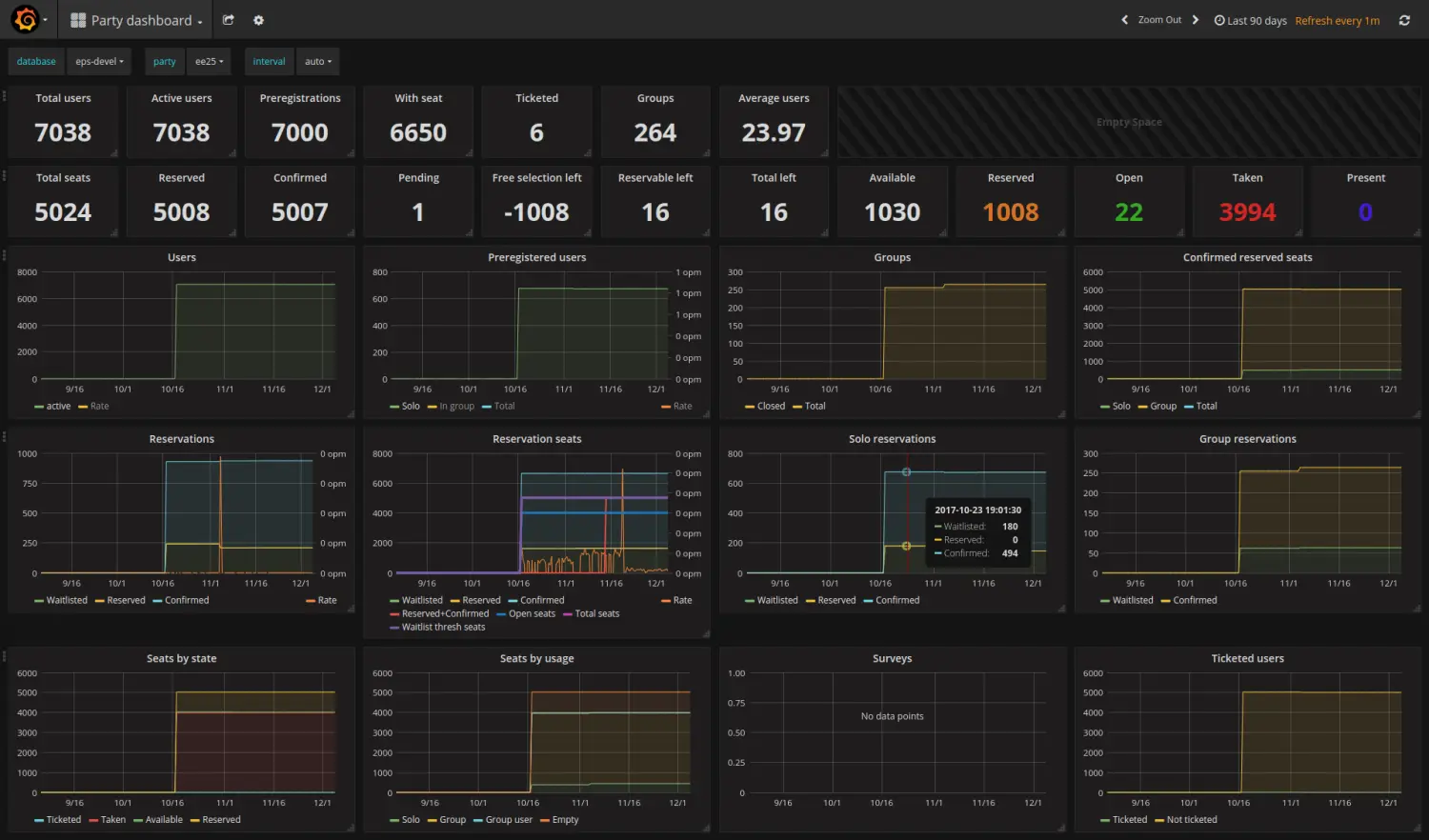Click the blue Present value 0
1429x840 pixels.
[1365, 212]
